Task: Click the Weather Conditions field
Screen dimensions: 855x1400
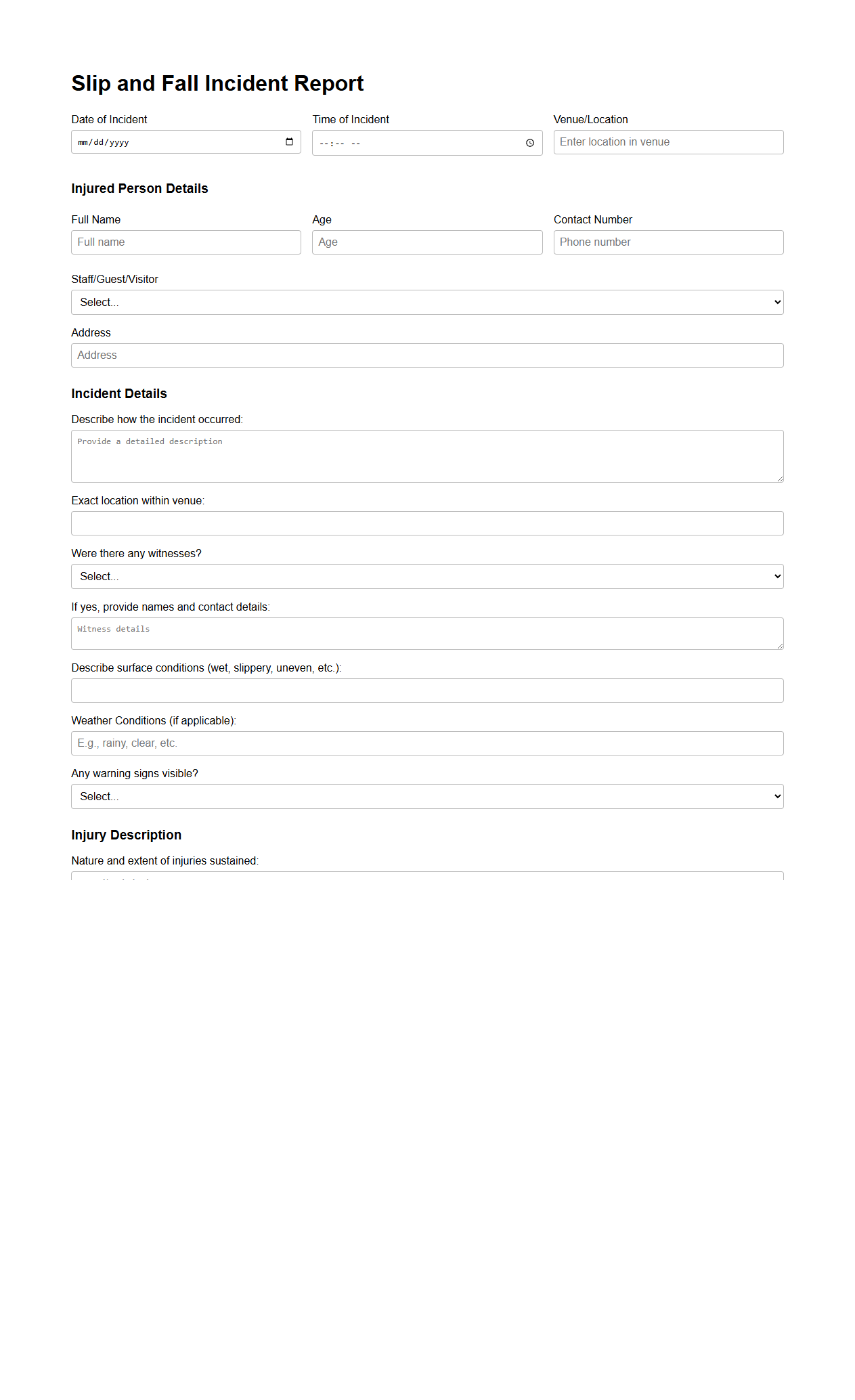Action: pos(426,743)
